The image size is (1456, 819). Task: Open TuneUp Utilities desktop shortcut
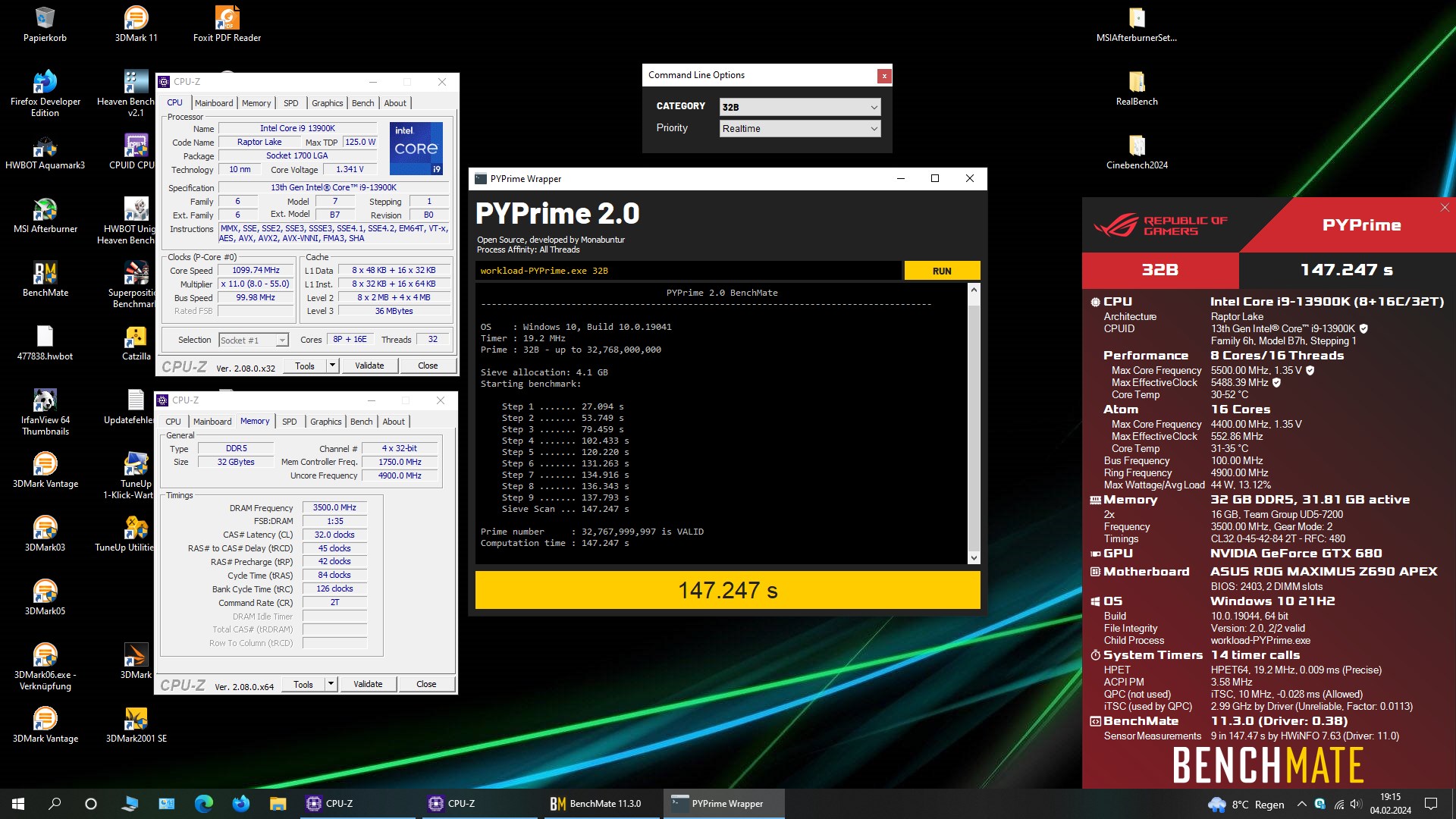(x=126, y=534)
